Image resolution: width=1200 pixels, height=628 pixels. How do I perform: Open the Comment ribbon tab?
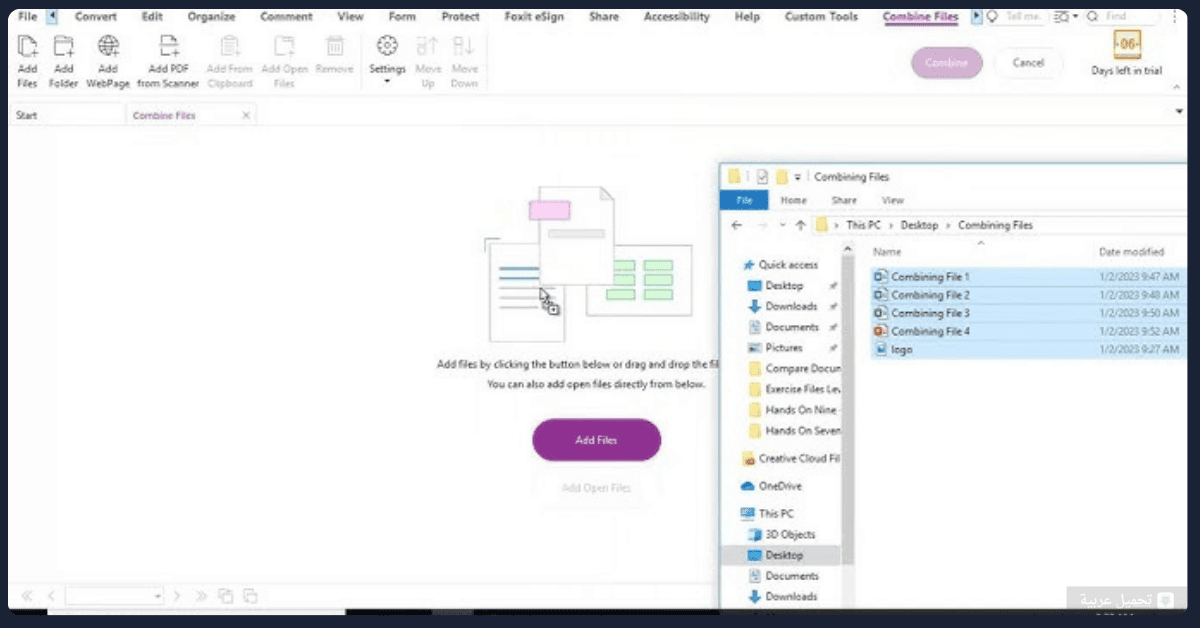click(x=286, y=17)
